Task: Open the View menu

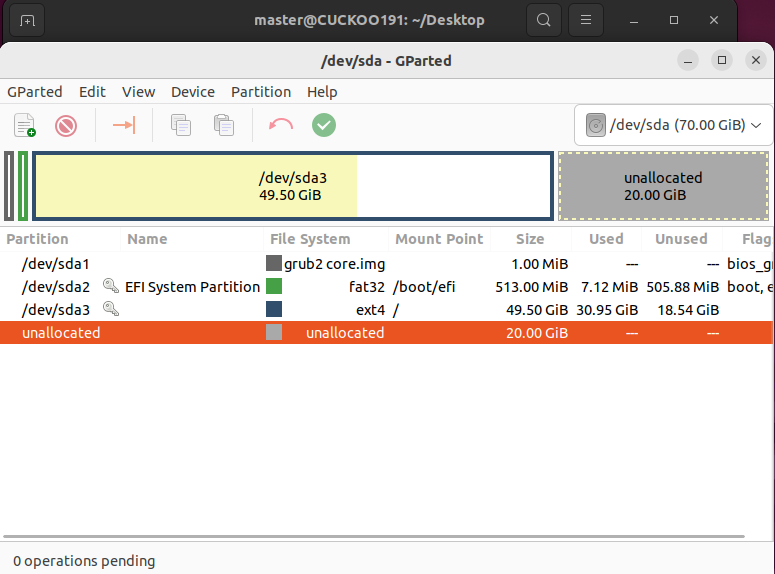Action: point(138,92)
